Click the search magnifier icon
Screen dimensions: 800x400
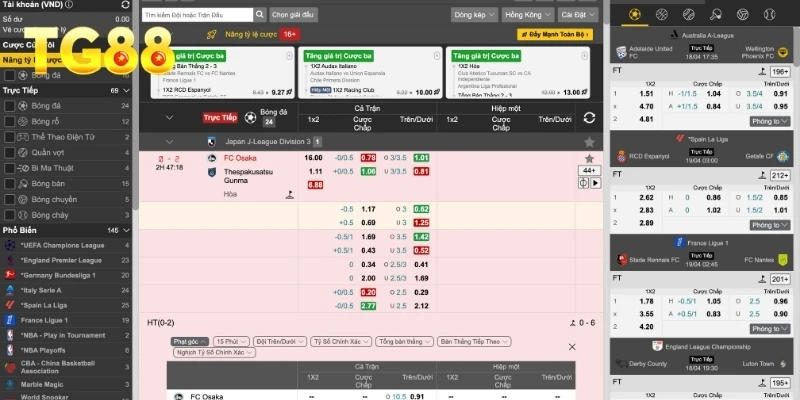pyautogui.click(x=260, y=14)
